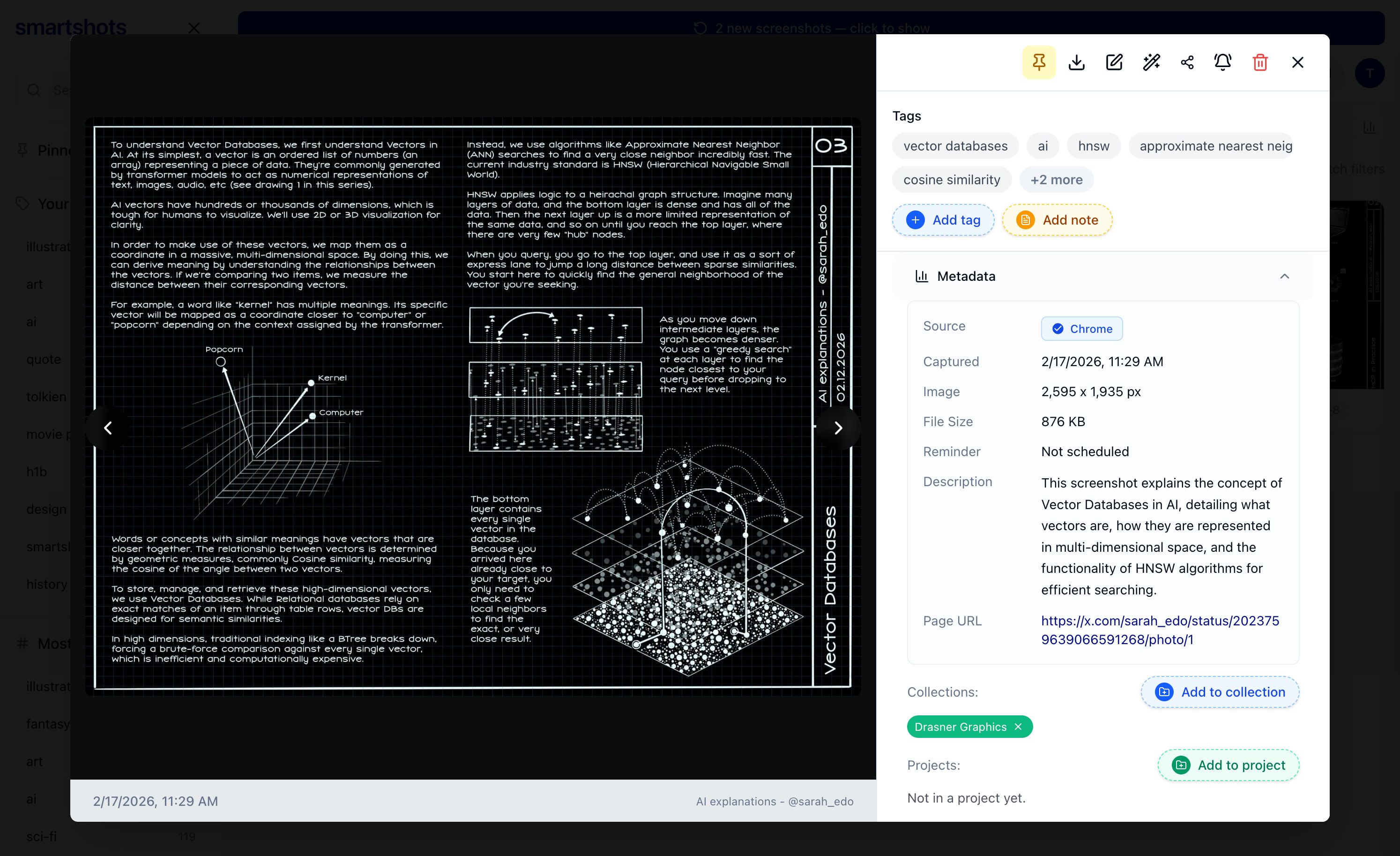Screen dimensions: 1400x856
Task: Open the x.com Page URL link
Action: (x=1160, y=630)
